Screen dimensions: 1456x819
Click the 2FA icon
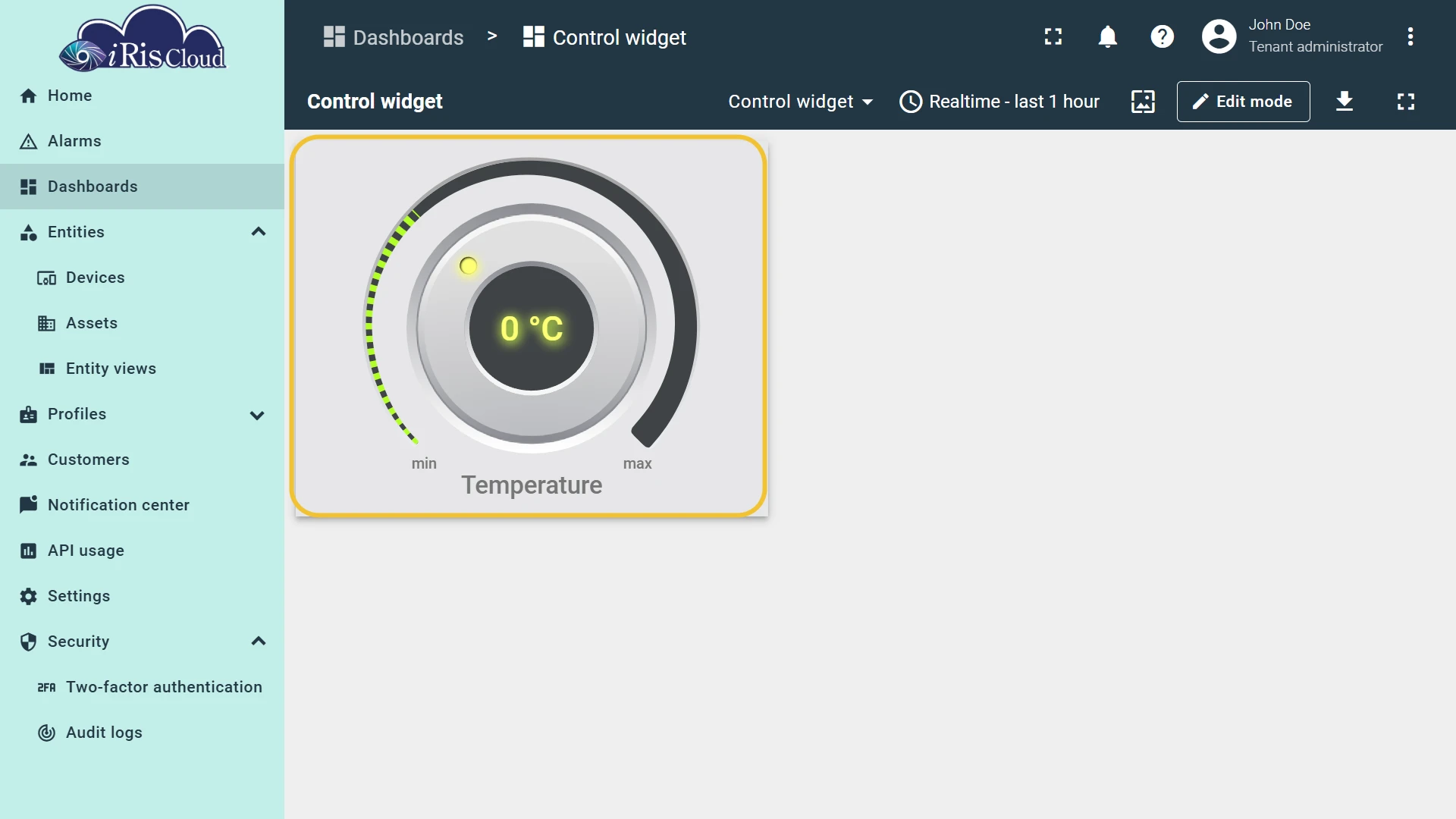point(46,687)
